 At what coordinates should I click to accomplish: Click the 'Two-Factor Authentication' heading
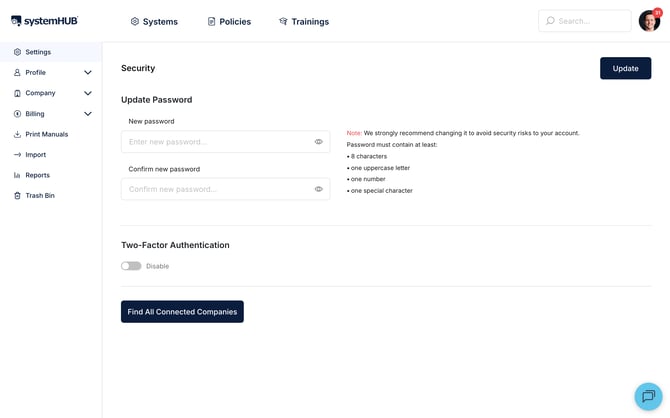click(x=175, y=245)
